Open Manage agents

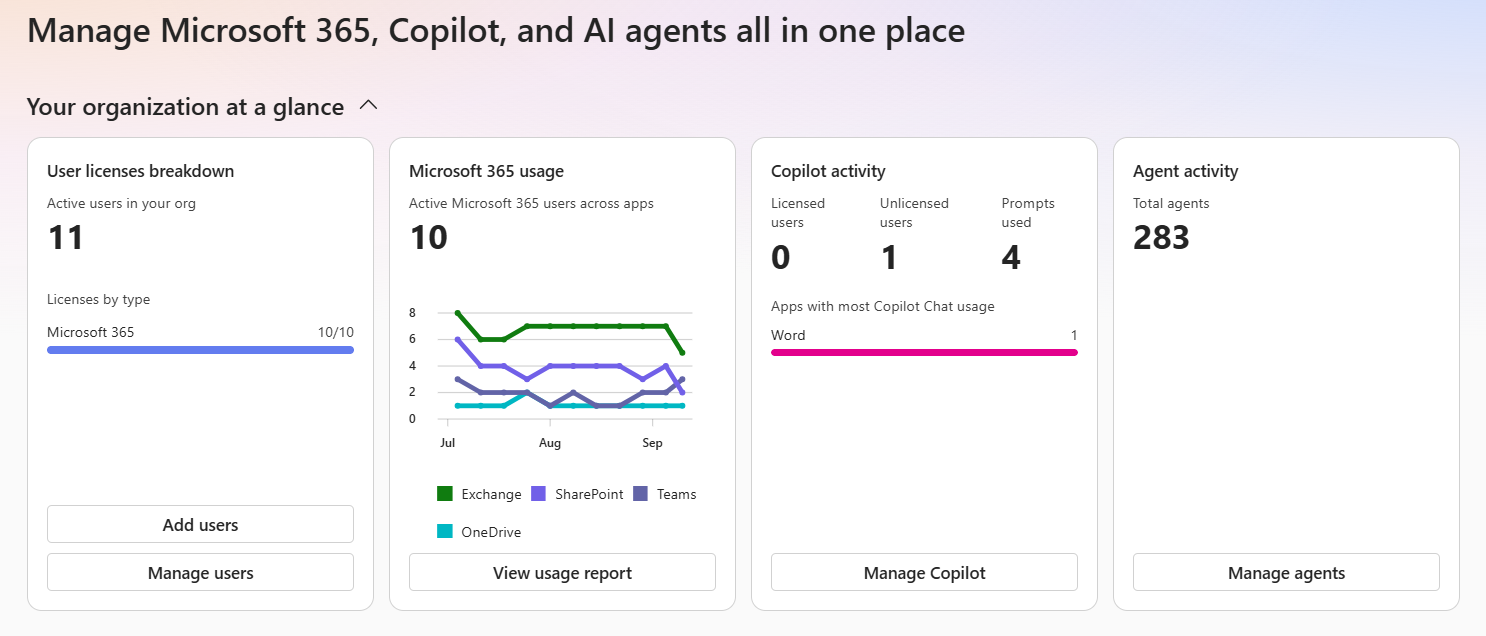pyautogui.click(x=1286, y=572)
